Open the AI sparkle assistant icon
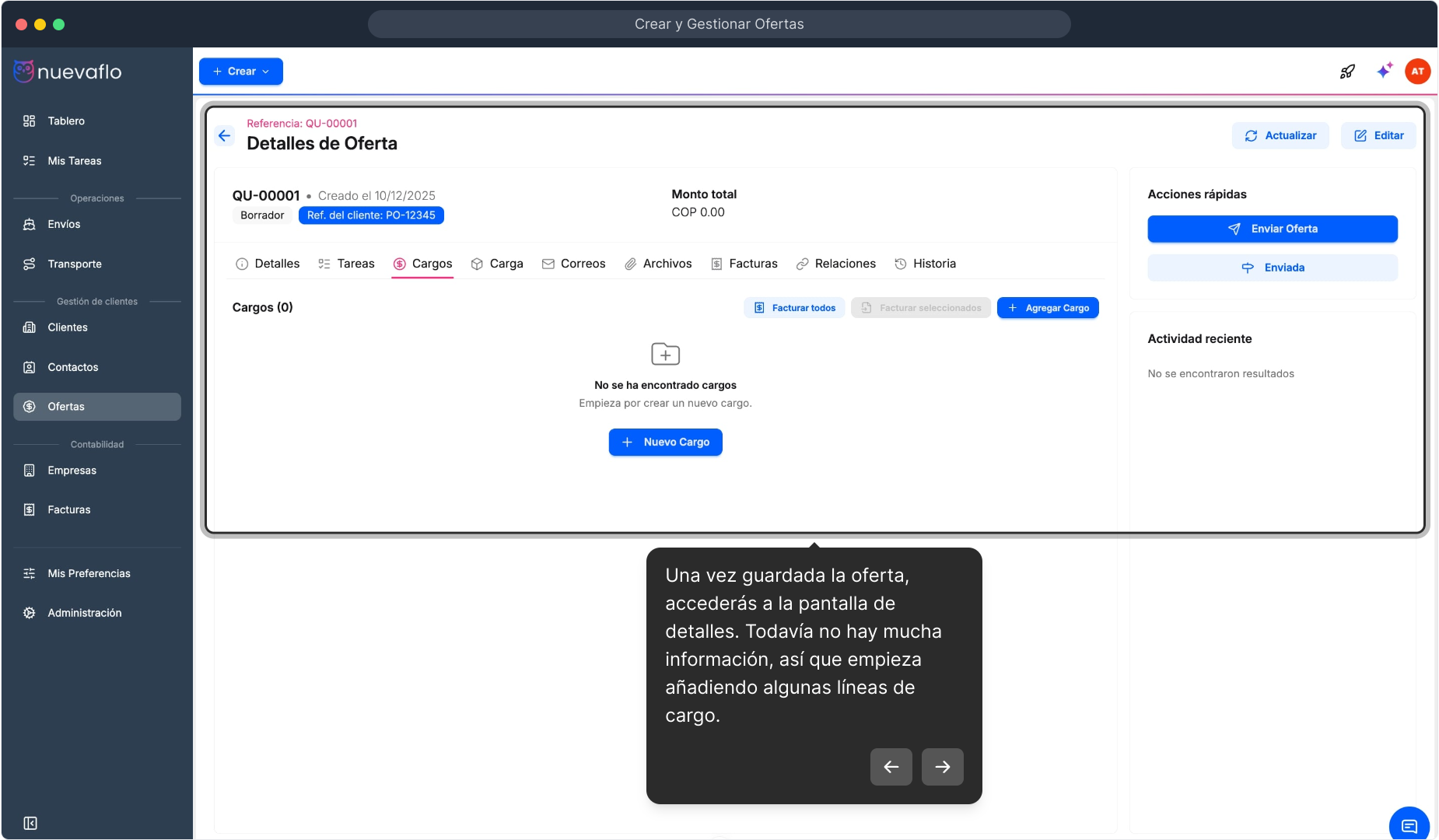 [x=1385, y=72]
